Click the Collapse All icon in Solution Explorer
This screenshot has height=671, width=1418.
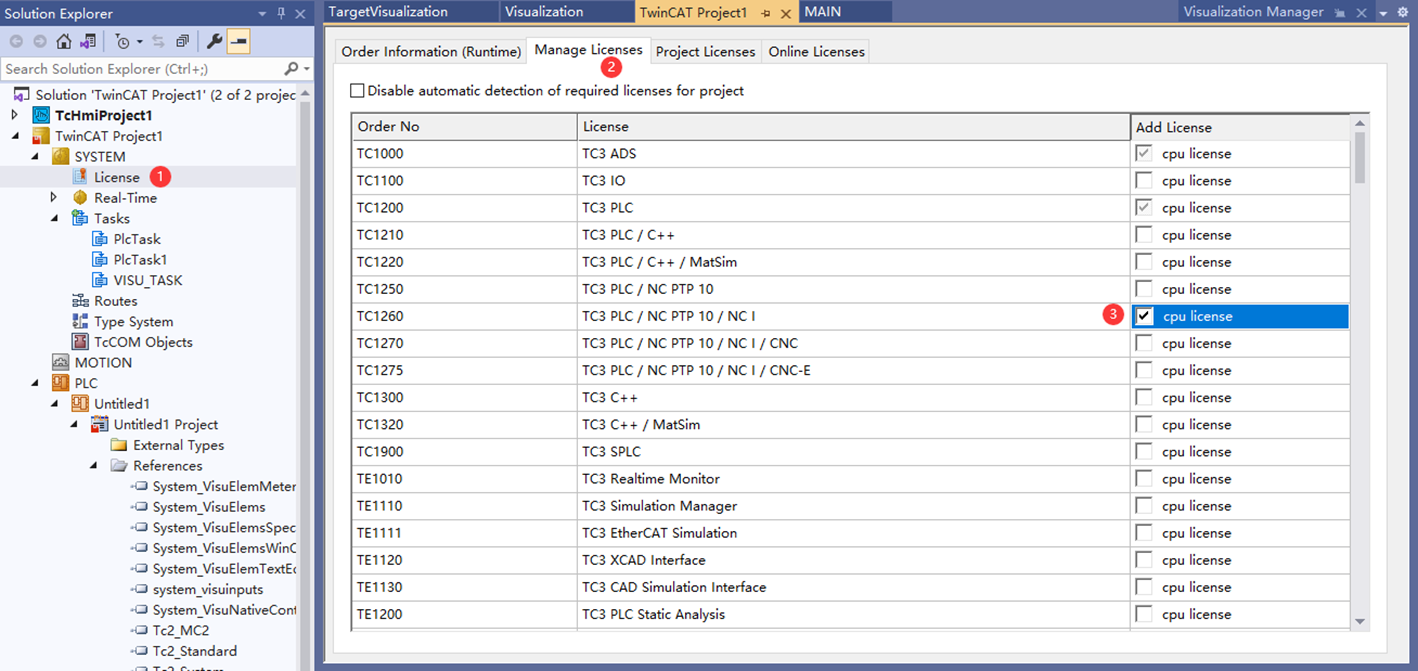coord(182,42)
